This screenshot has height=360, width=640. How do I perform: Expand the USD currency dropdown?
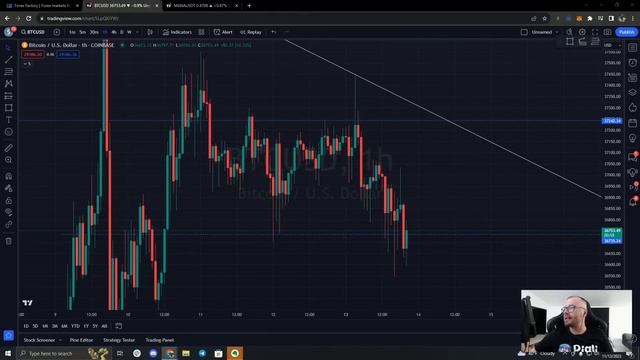[611, 45]
